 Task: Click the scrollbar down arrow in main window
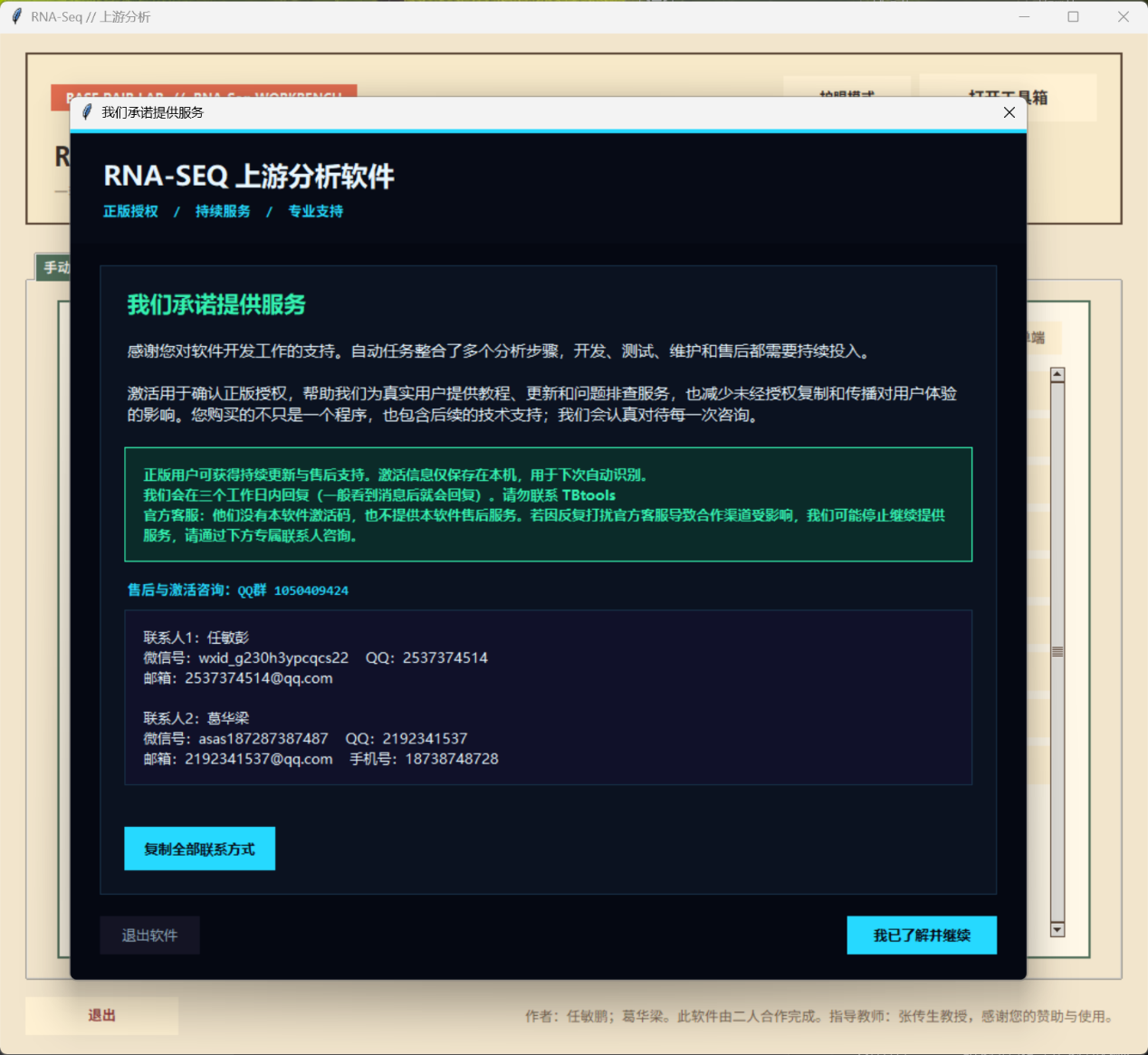[x=1057, y=929]
